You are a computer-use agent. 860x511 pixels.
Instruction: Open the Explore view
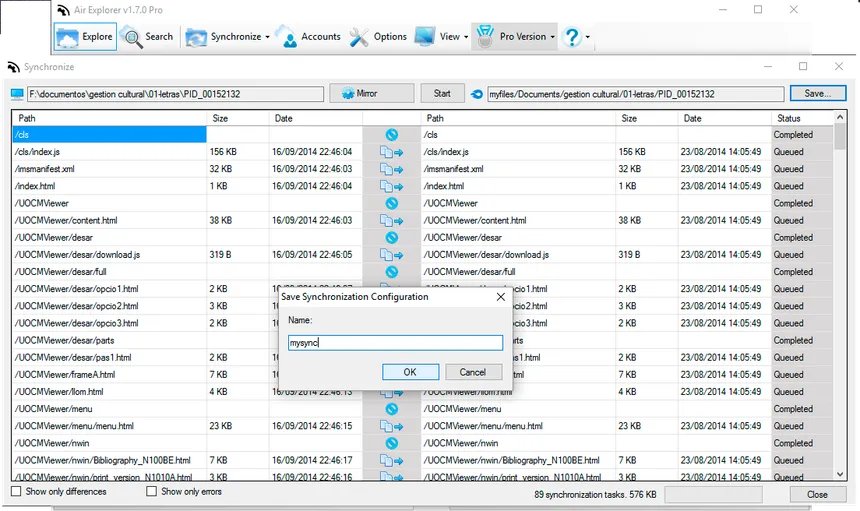point(85,37)
